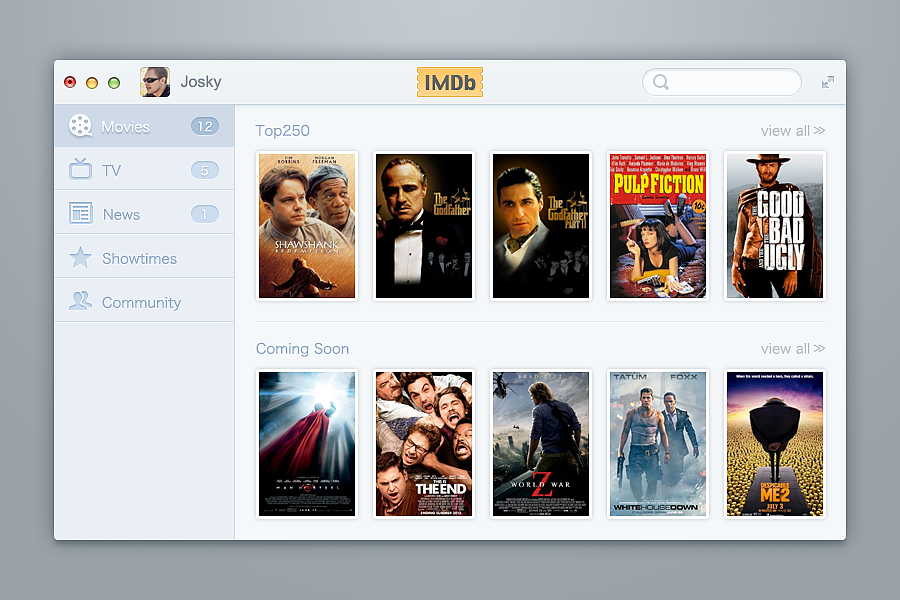This screenshot has height=600, width=900.
Task: Open the Shawshank Redemption poster
Action: [x=307, y=226]
